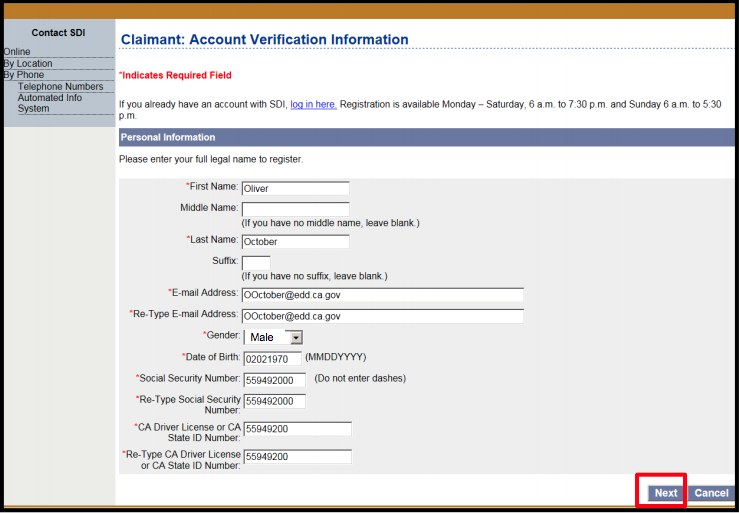Focus the CA Driver License number field
739x513 pixels.
296,429
